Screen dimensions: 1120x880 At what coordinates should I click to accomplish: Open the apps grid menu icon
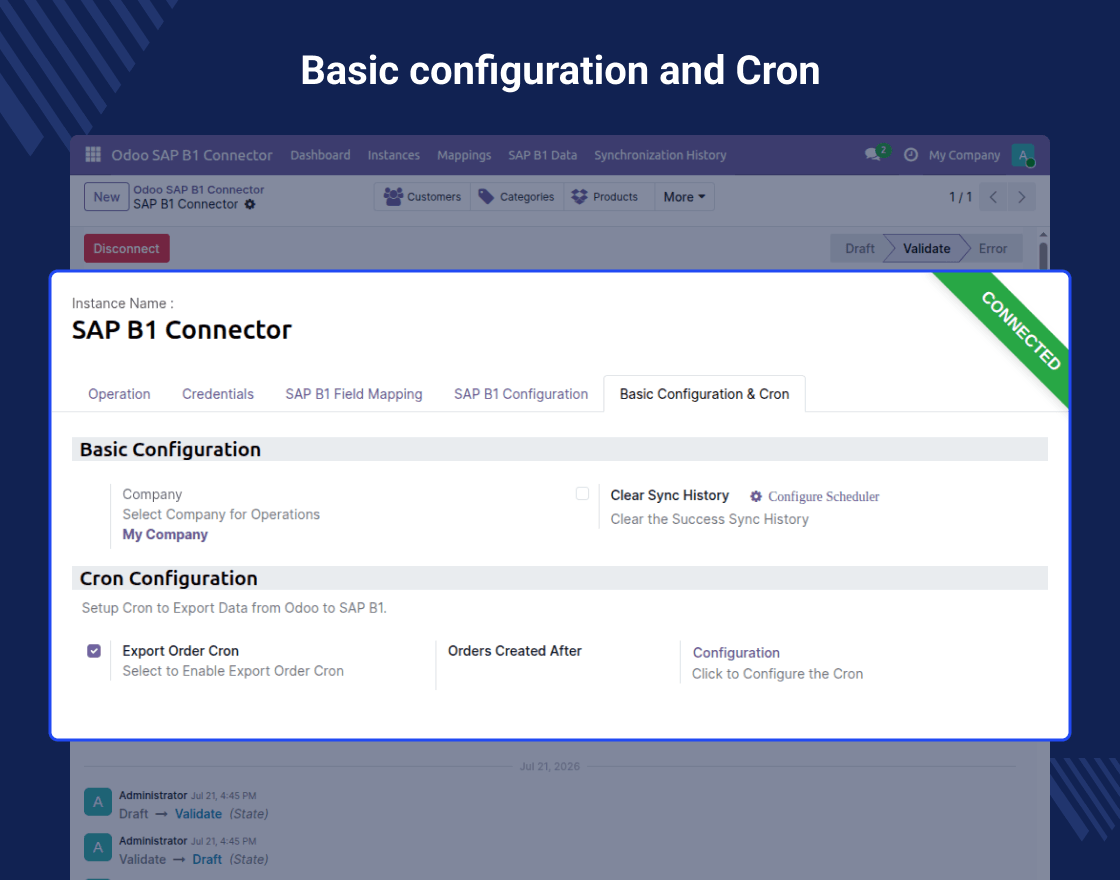(93, 154)
